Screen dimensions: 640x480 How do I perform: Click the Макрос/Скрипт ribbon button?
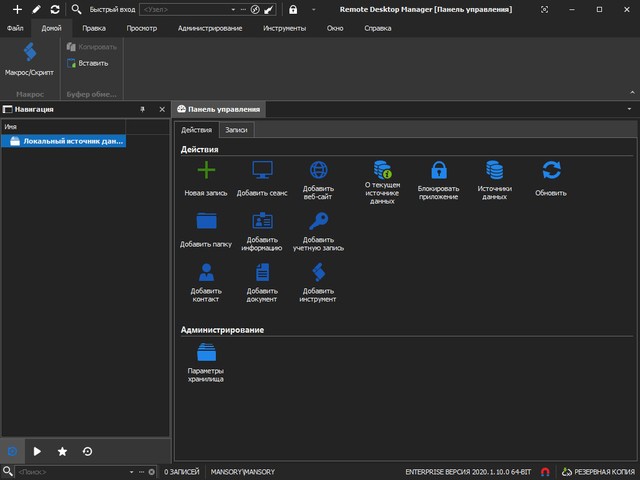pyautogui.click(x=29, y=59)
